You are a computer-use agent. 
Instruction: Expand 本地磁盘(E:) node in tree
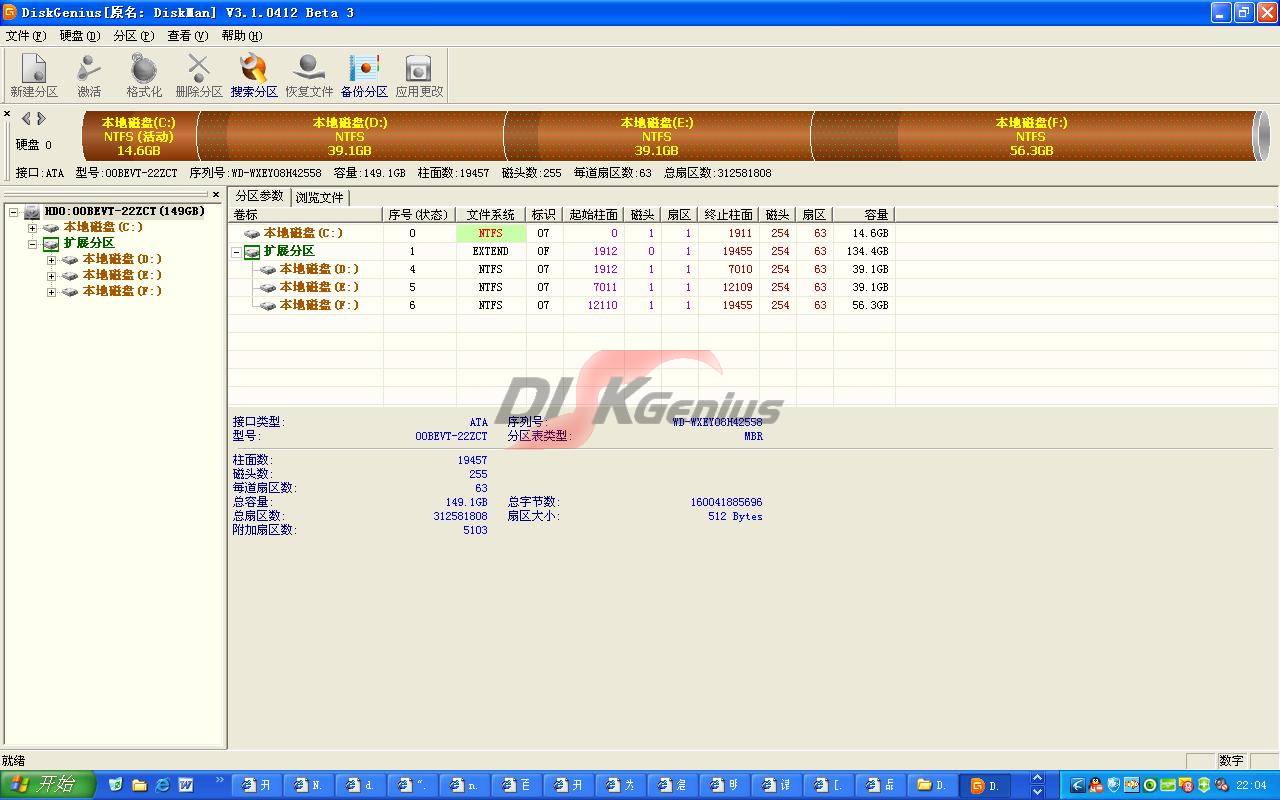point(52,276)
